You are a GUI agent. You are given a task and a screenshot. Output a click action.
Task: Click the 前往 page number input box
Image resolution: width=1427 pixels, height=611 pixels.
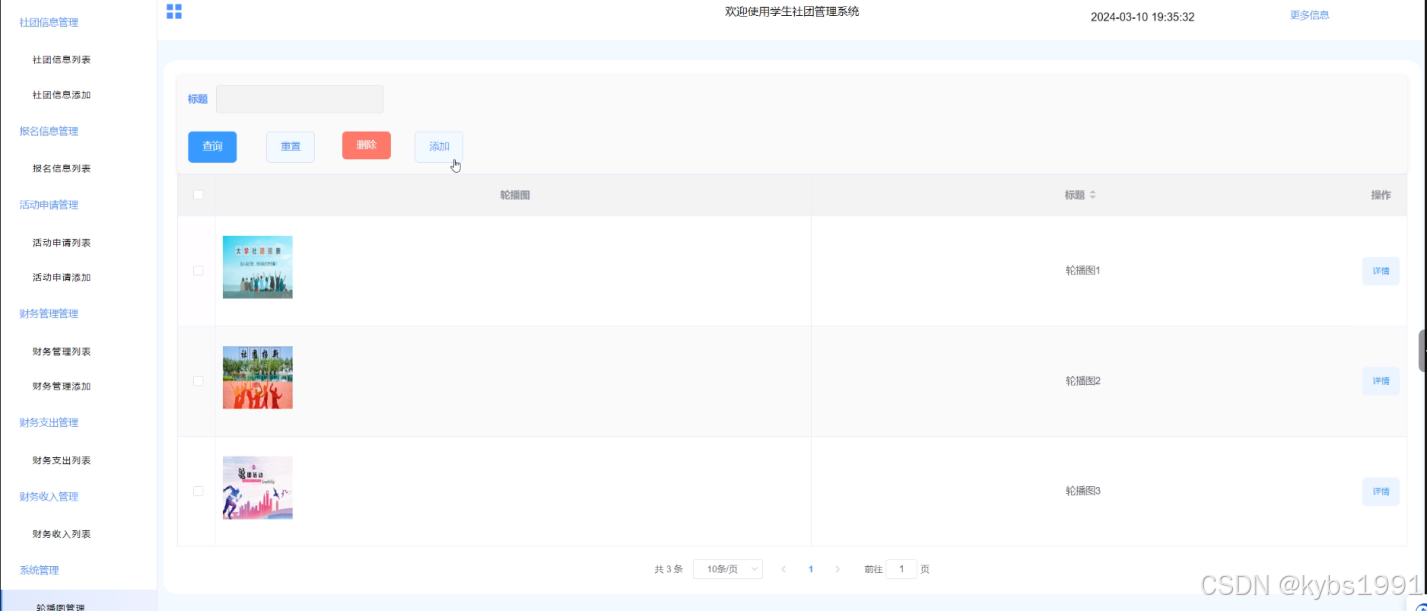tap(901, 569)
